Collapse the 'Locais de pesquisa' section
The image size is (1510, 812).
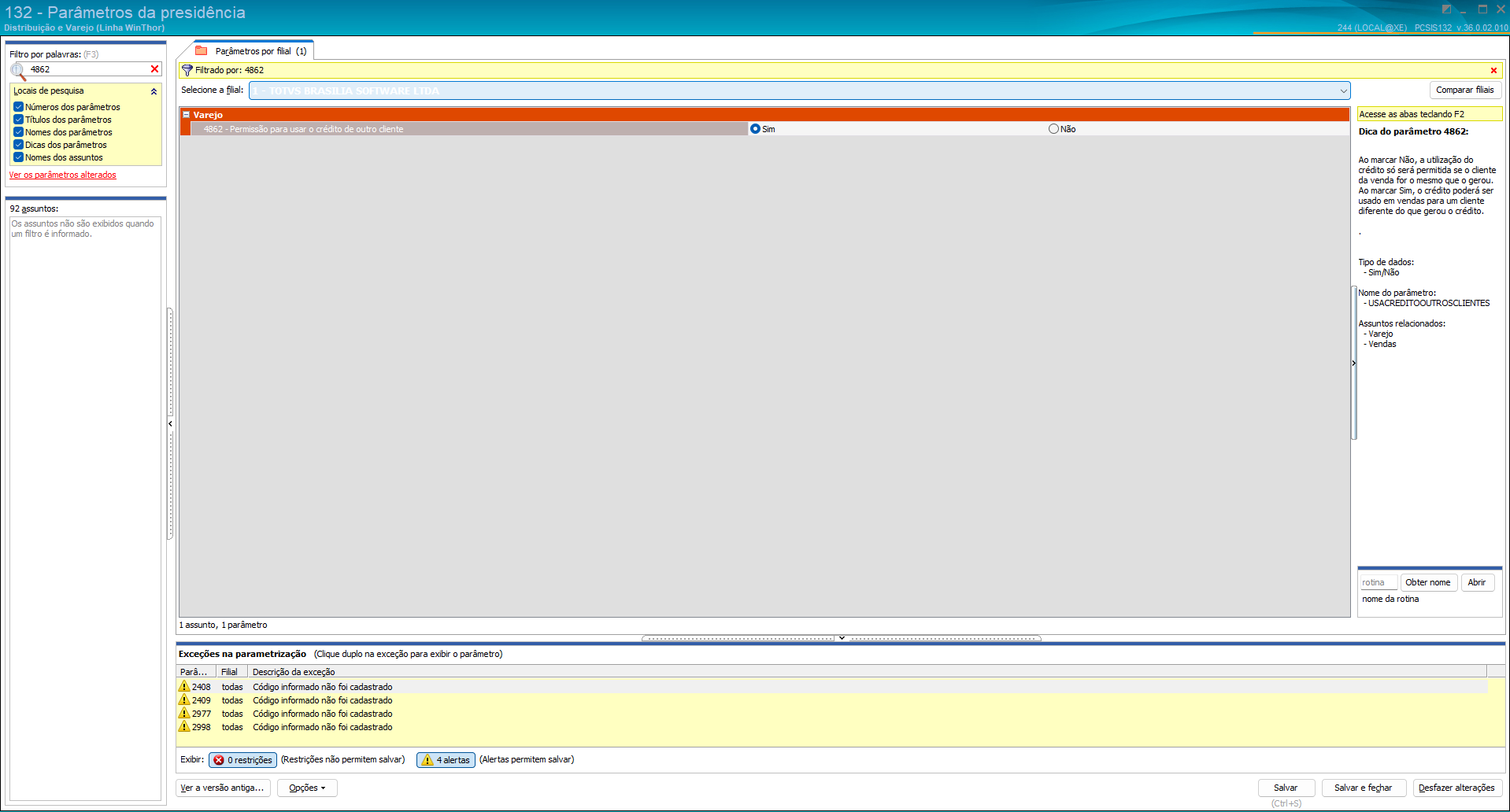tap(154, 91)
